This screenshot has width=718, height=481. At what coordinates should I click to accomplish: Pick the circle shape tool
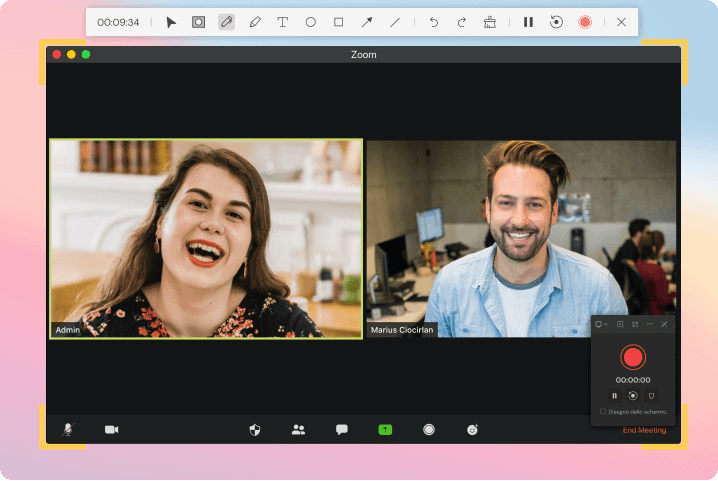click(x=310, y=22)
